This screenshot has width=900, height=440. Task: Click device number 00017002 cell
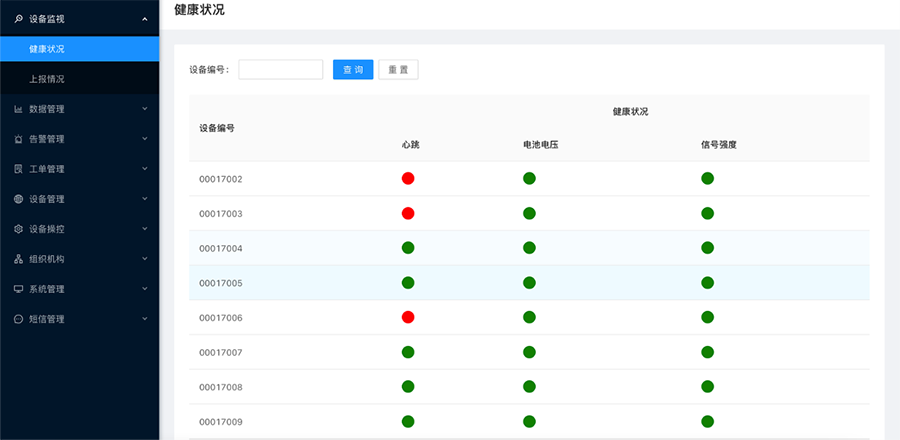point(221,179)
